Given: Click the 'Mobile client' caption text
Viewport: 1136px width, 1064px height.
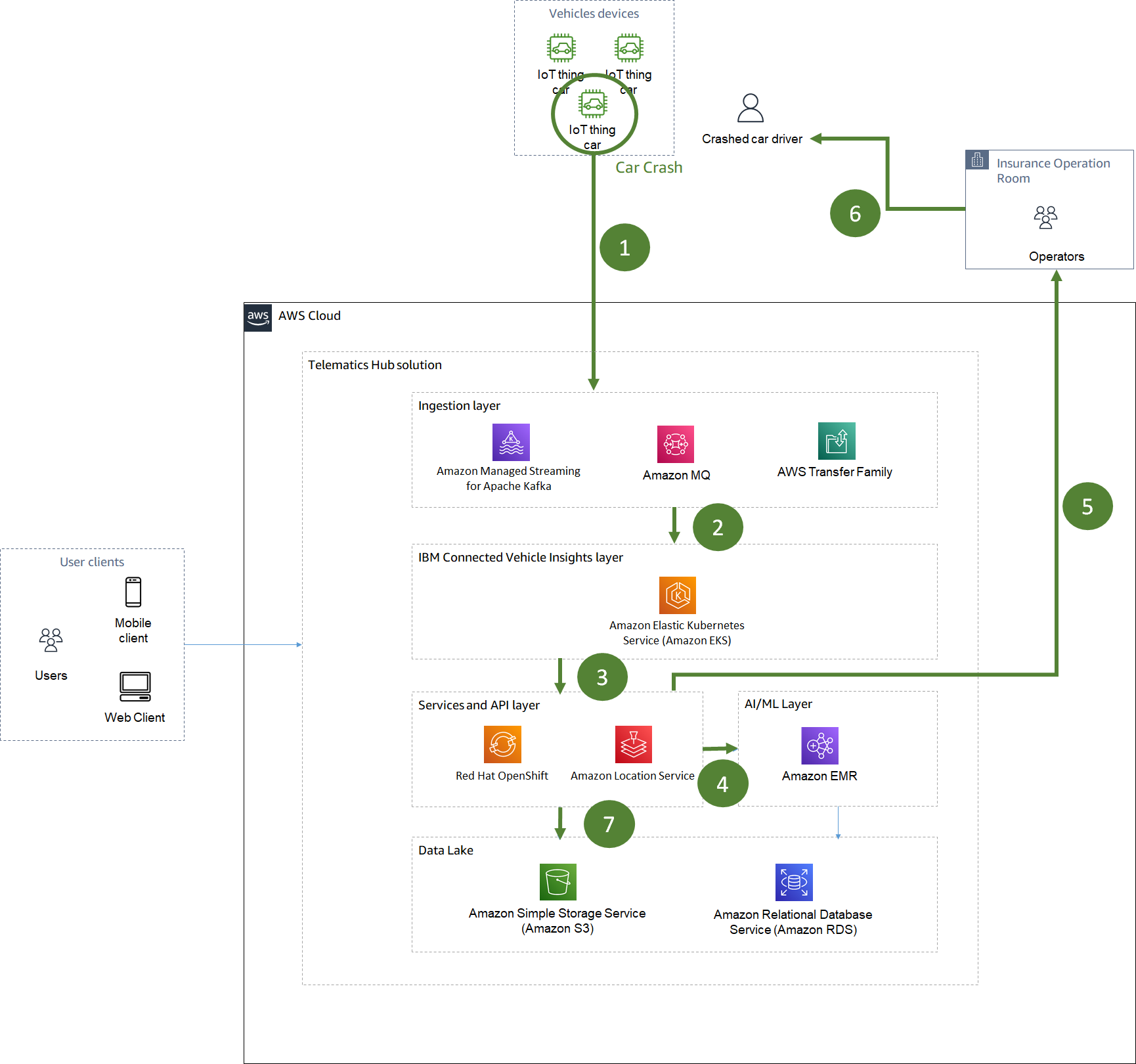Looking at the screenshot, I should 133,631.
